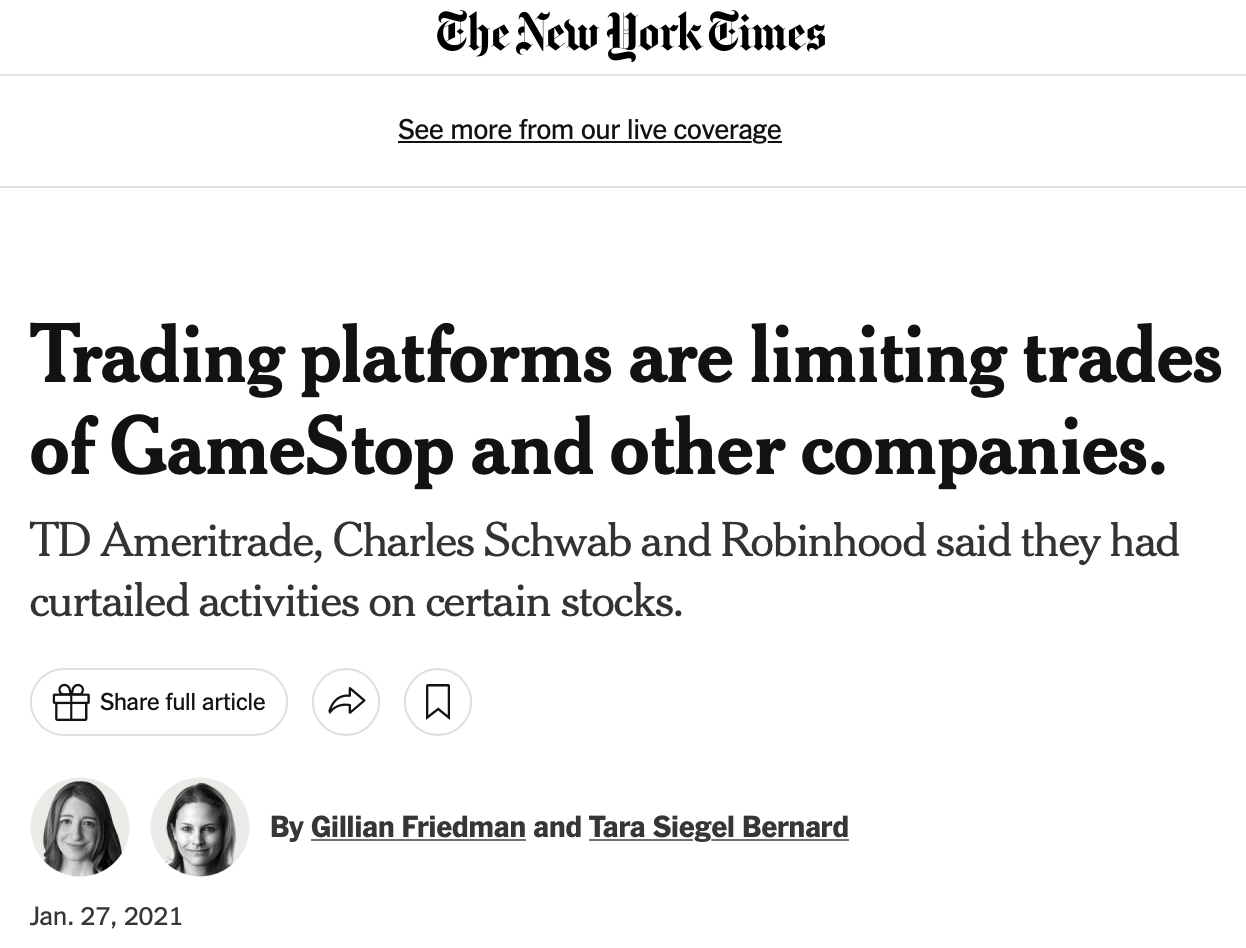Screen dimensions: 1246x948
Task: Click The New York Times logo
Action: click(x=630, y=36)
